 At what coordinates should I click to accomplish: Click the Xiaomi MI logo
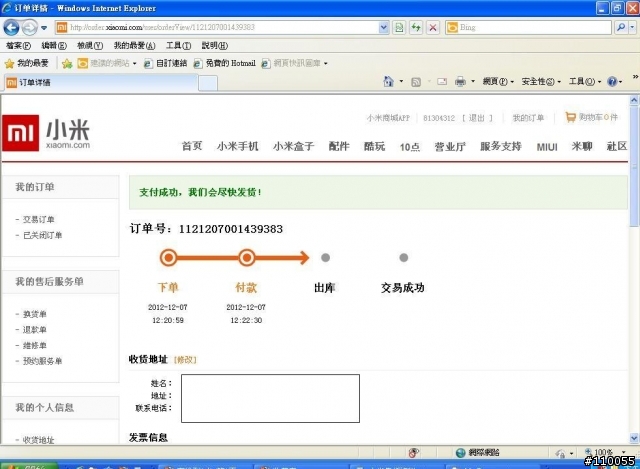[x=21, y=133]
